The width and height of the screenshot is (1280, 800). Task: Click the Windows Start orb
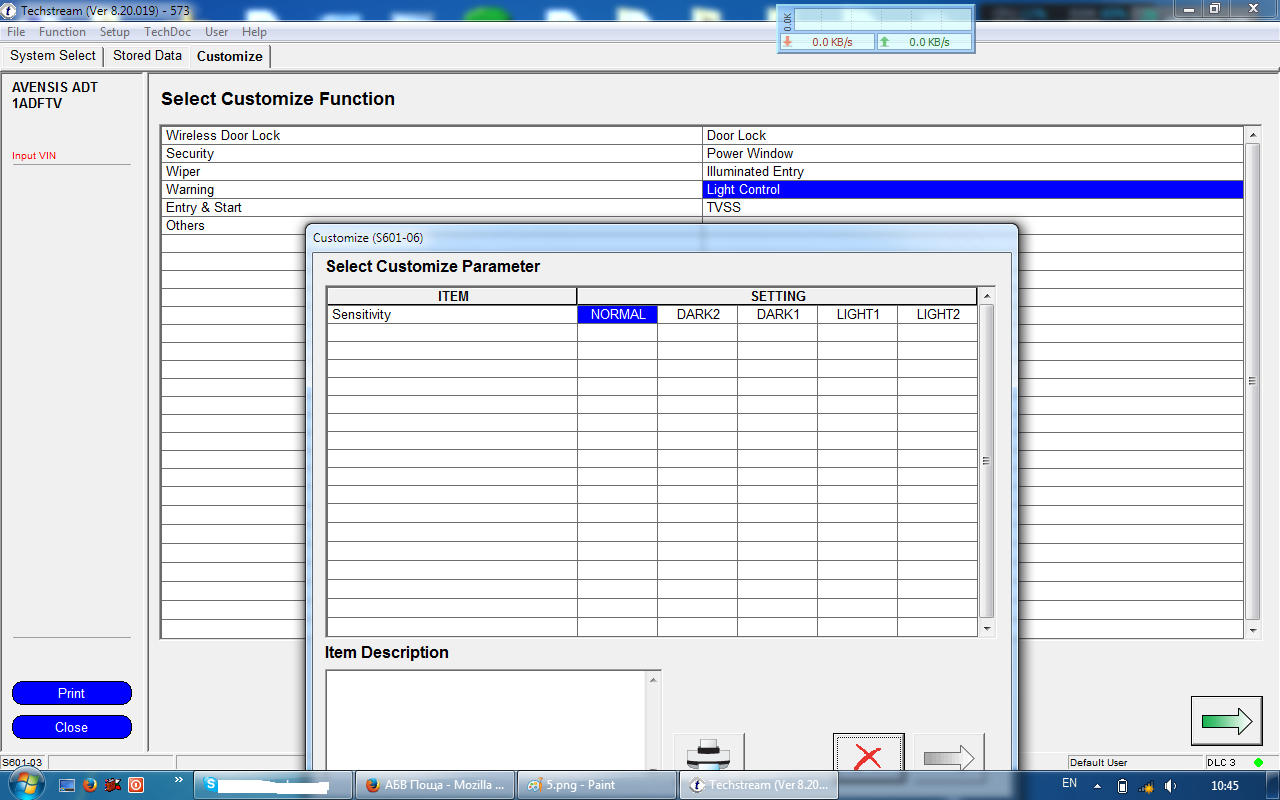click(27, 784)
